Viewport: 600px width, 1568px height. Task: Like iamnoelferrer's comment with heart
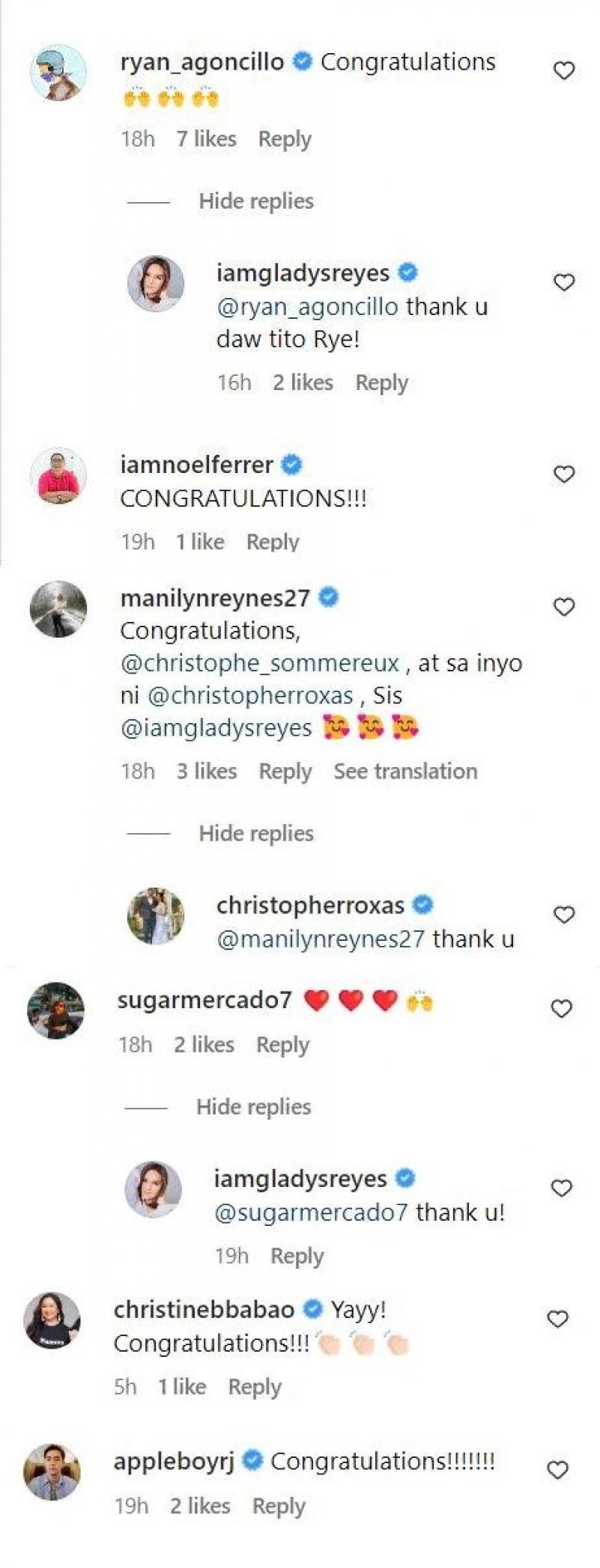[563, 475]
